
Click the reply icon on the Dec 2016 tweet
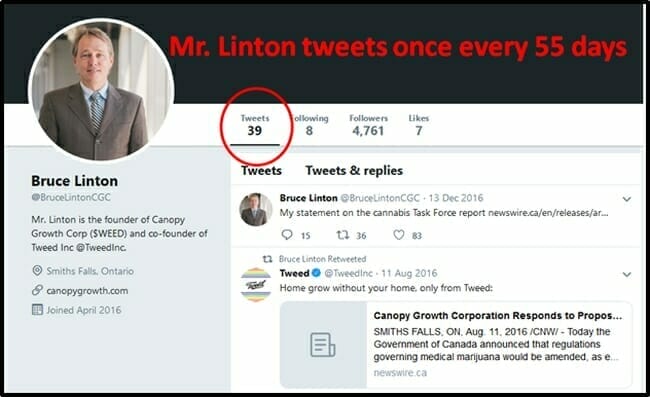click(287, 235)
